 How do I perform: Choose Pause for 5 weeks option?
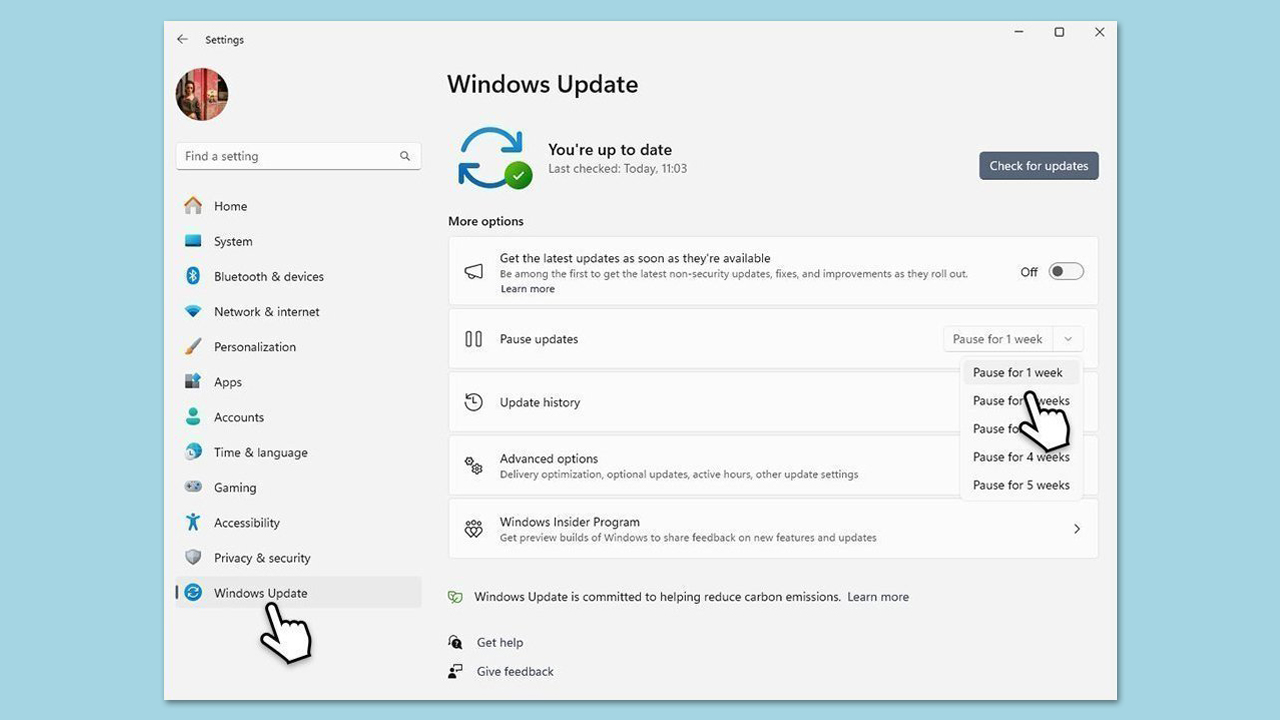pos(1021,485)
